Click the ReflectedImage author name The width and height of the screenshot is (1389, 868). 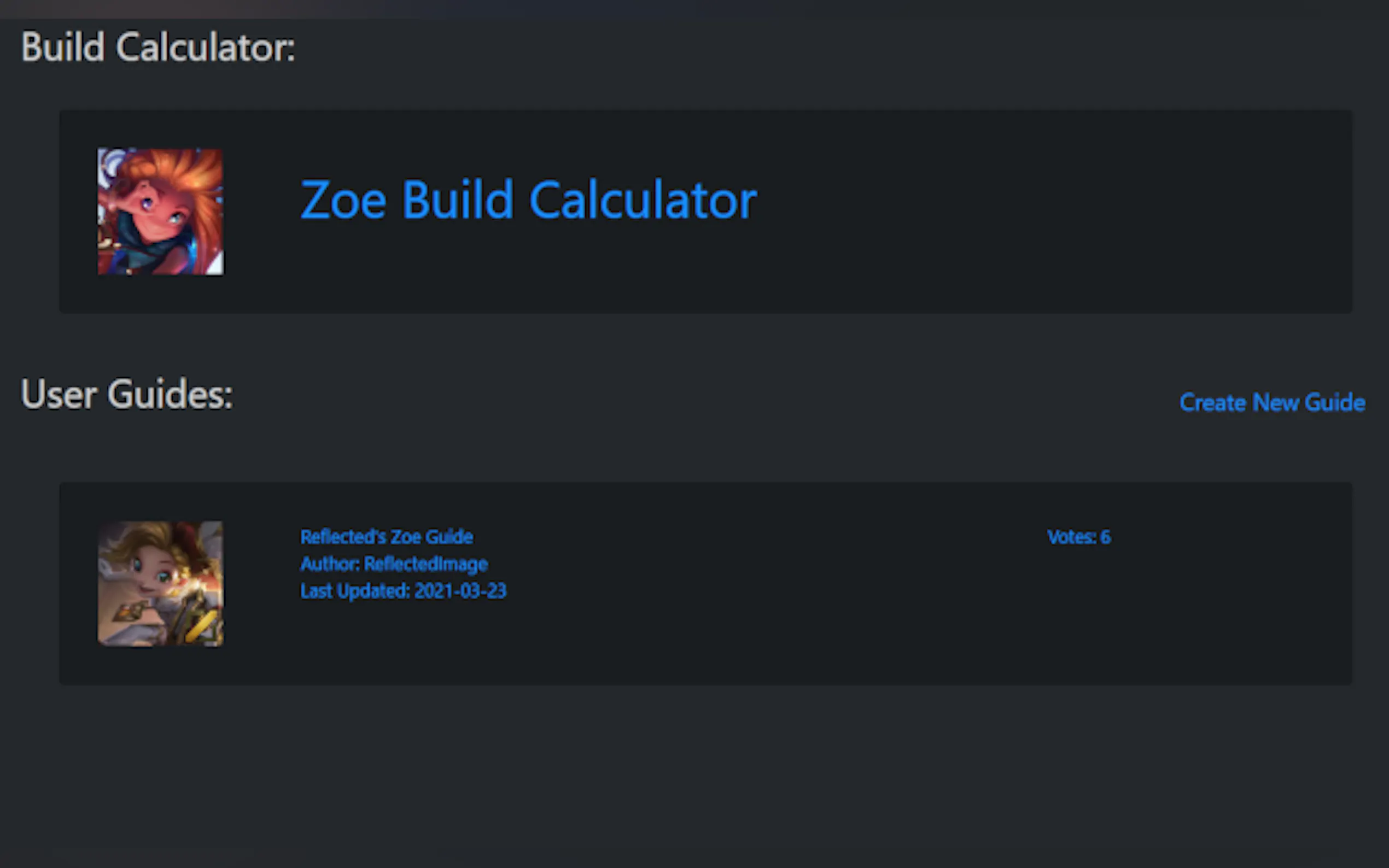click(x=425, y=564)
